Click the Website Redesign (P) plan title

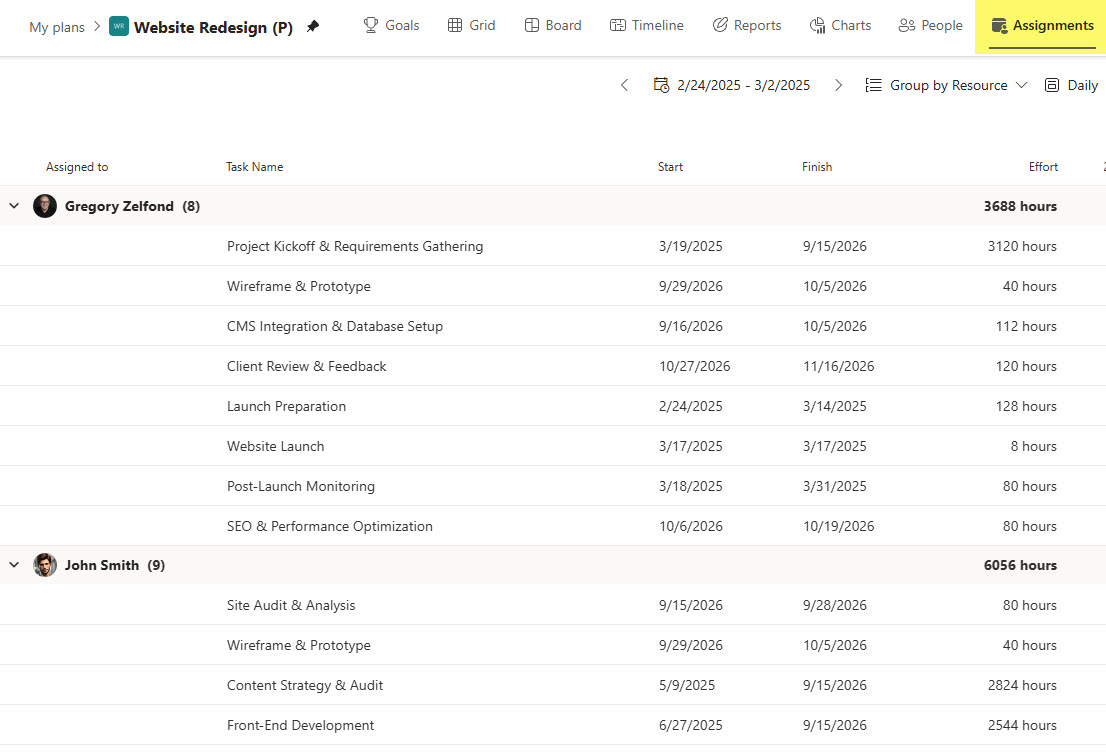click(x=213, y=28)
